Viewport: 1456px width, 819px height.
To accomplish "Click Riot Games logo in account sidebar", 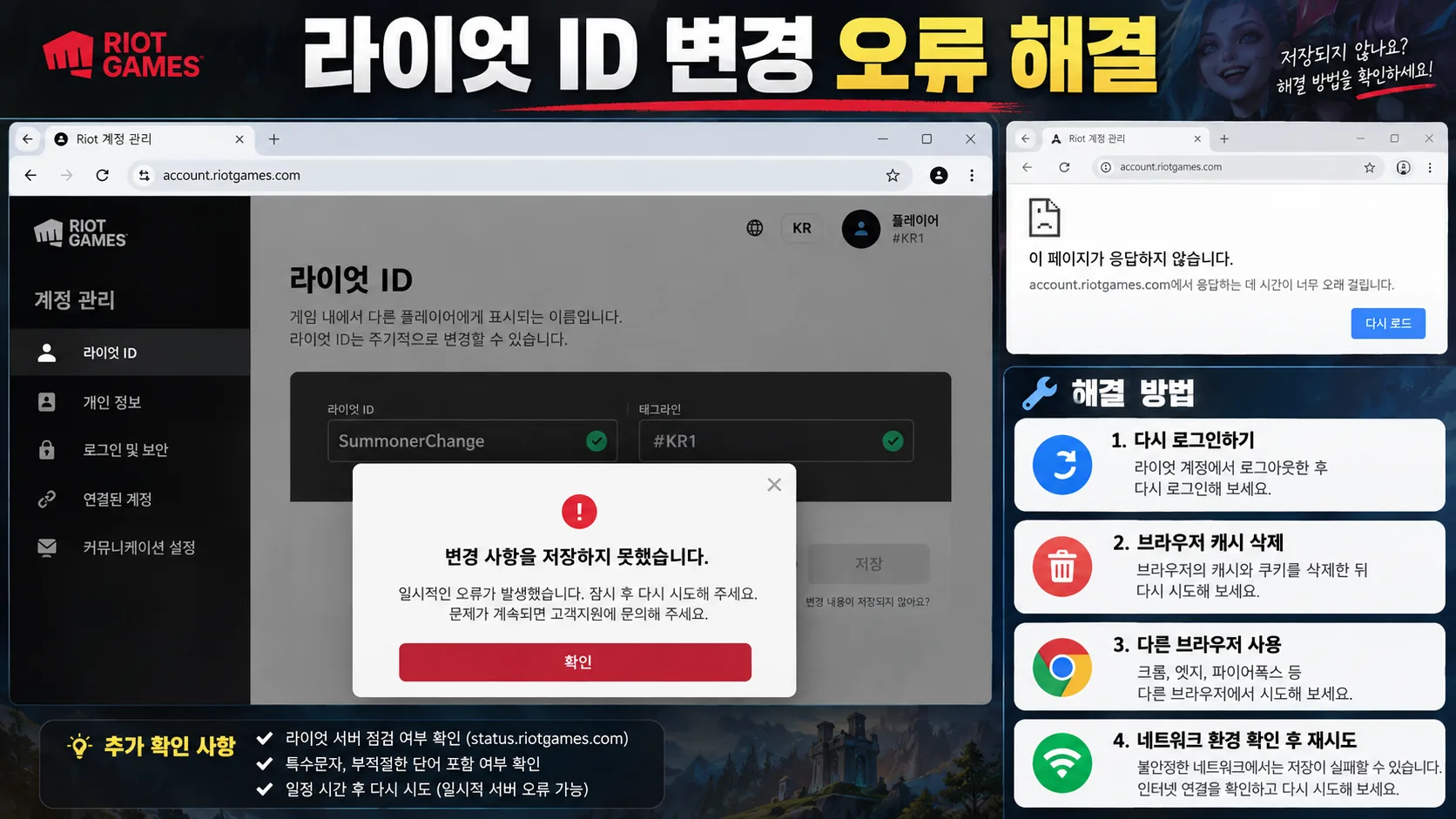I will (x=80, y=233).
